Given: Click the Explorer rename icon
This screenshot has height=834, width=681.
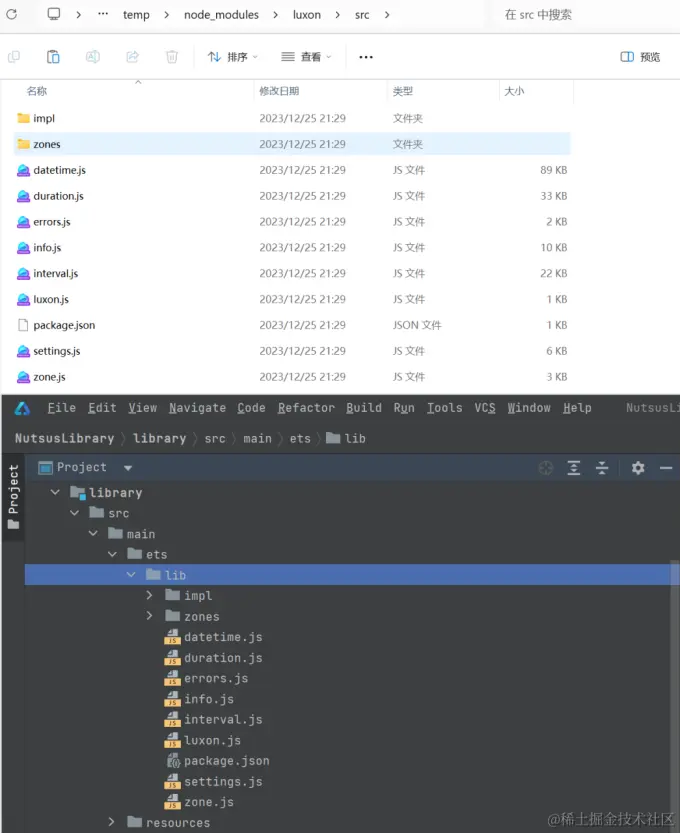Looking at the screenshot, I should coord(93,56).
